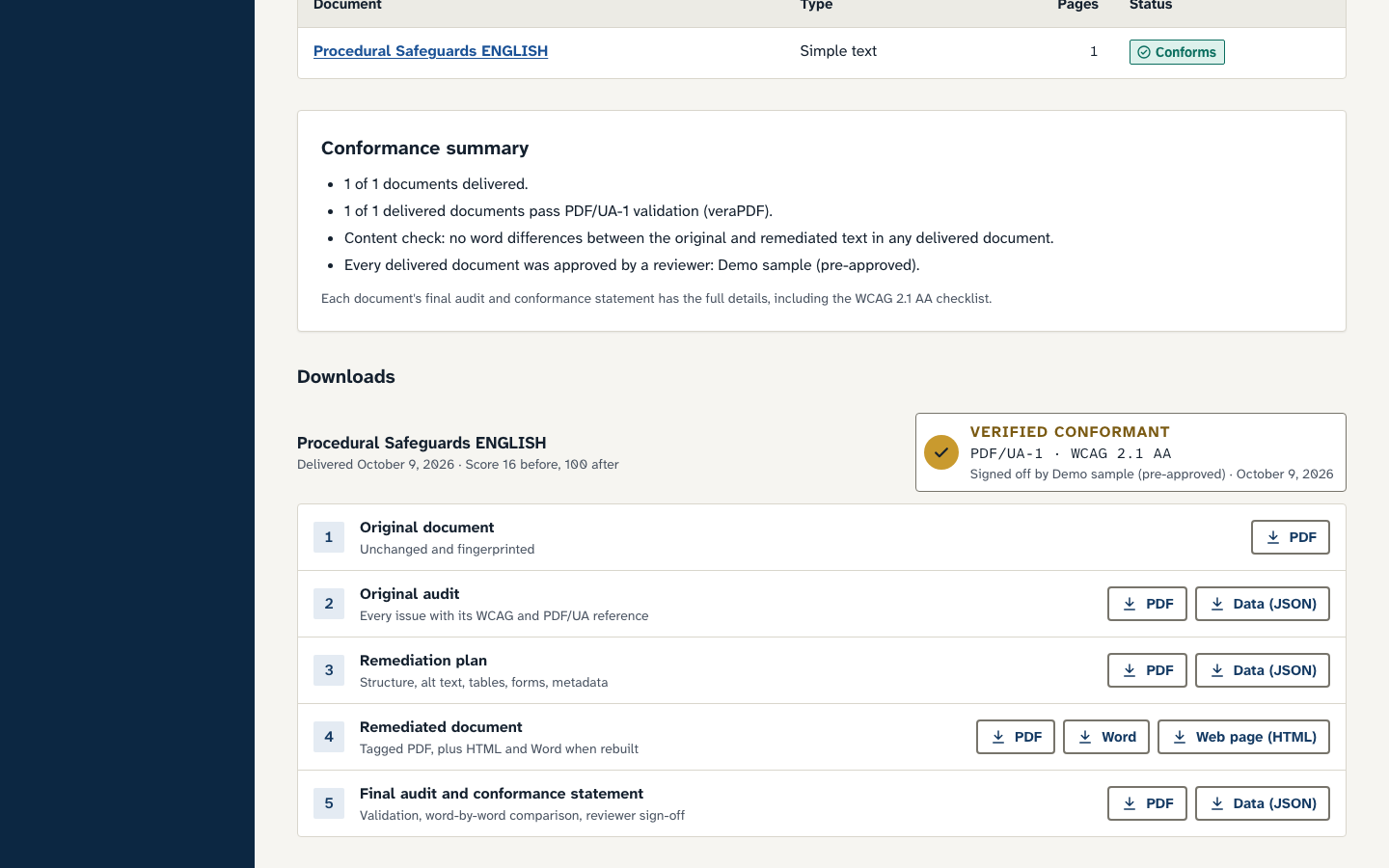Click the 'Content check' bullet text
The height and width of the screenshot is (868, 1389).
tap(699, 238)
